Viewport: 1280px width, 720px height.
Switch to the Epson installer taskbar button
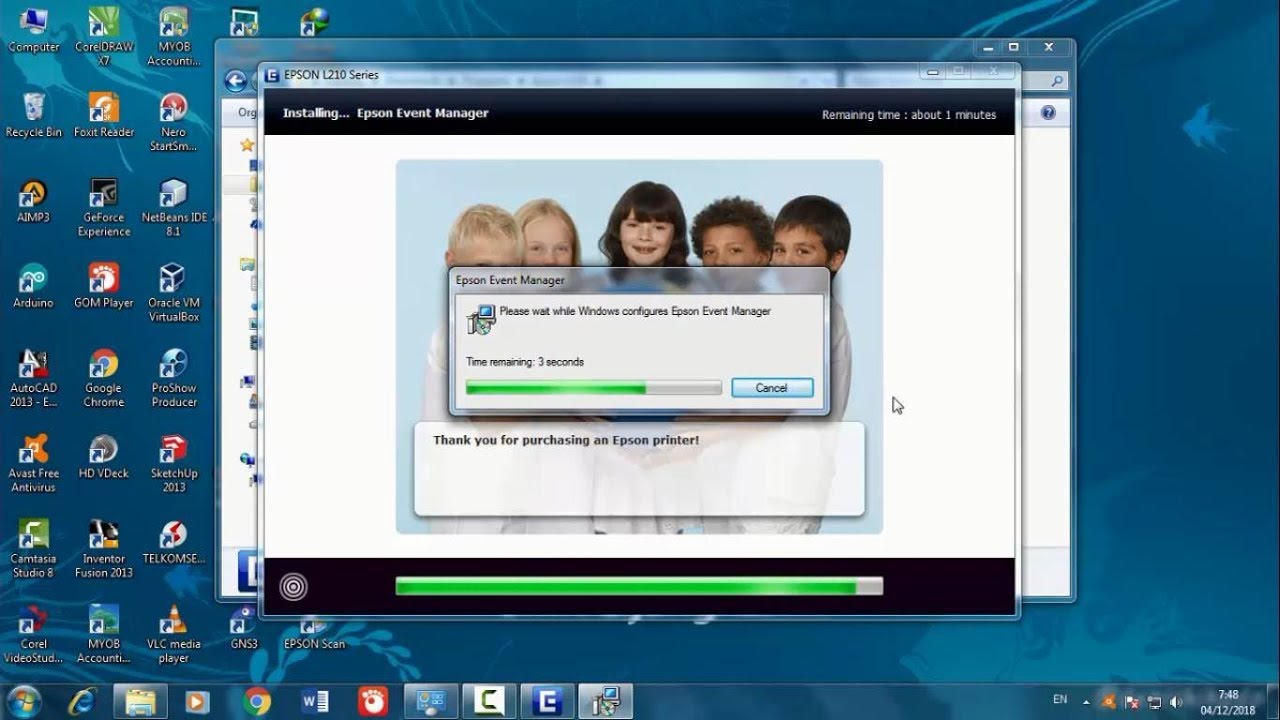point(548,701)
